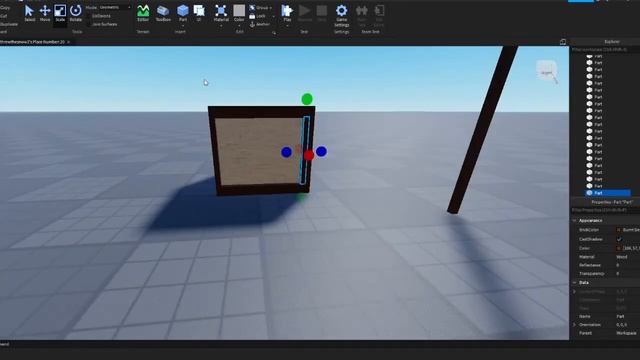This screenshot has width=640, height=360.
Task: Open the Mode Geometric dropdown
Action: click(x=115, y=7)
